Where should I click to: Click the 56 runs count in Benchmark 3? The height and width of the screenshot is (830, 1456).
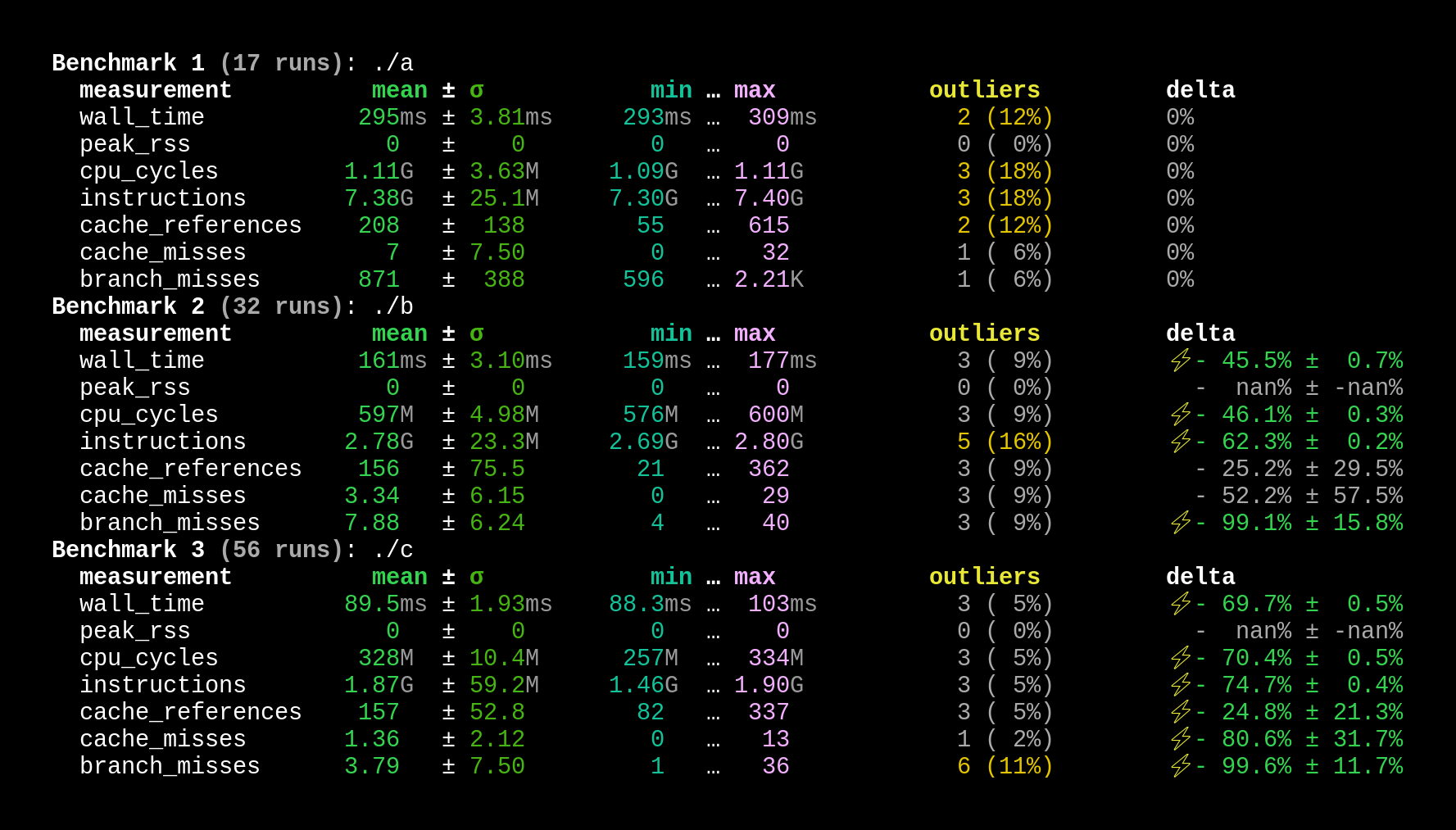283,550
